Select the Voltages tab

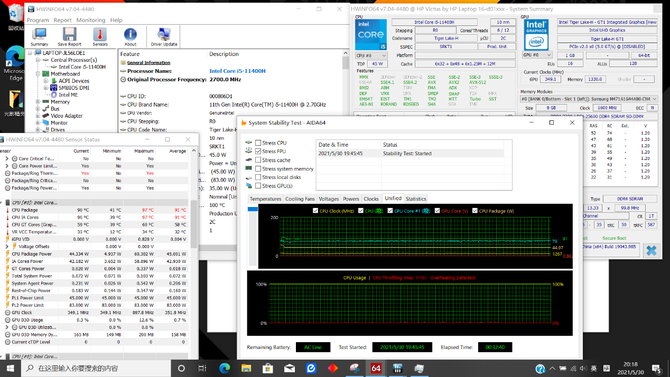[x=329, y=199]
